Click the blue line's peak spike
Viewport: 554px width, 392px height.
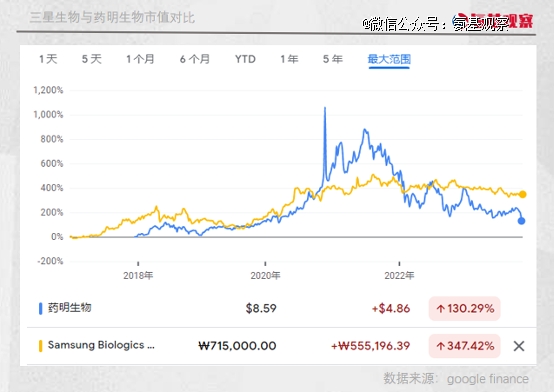[x=325, y=109]
